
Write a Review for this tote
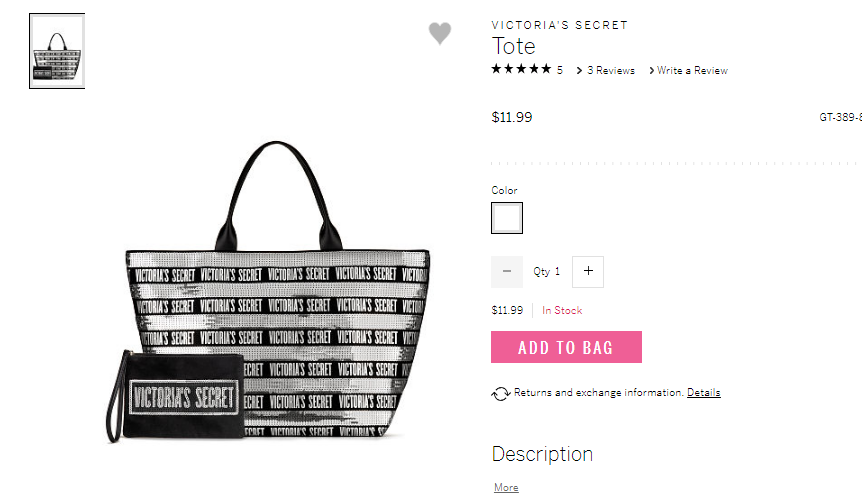point(692,70)
